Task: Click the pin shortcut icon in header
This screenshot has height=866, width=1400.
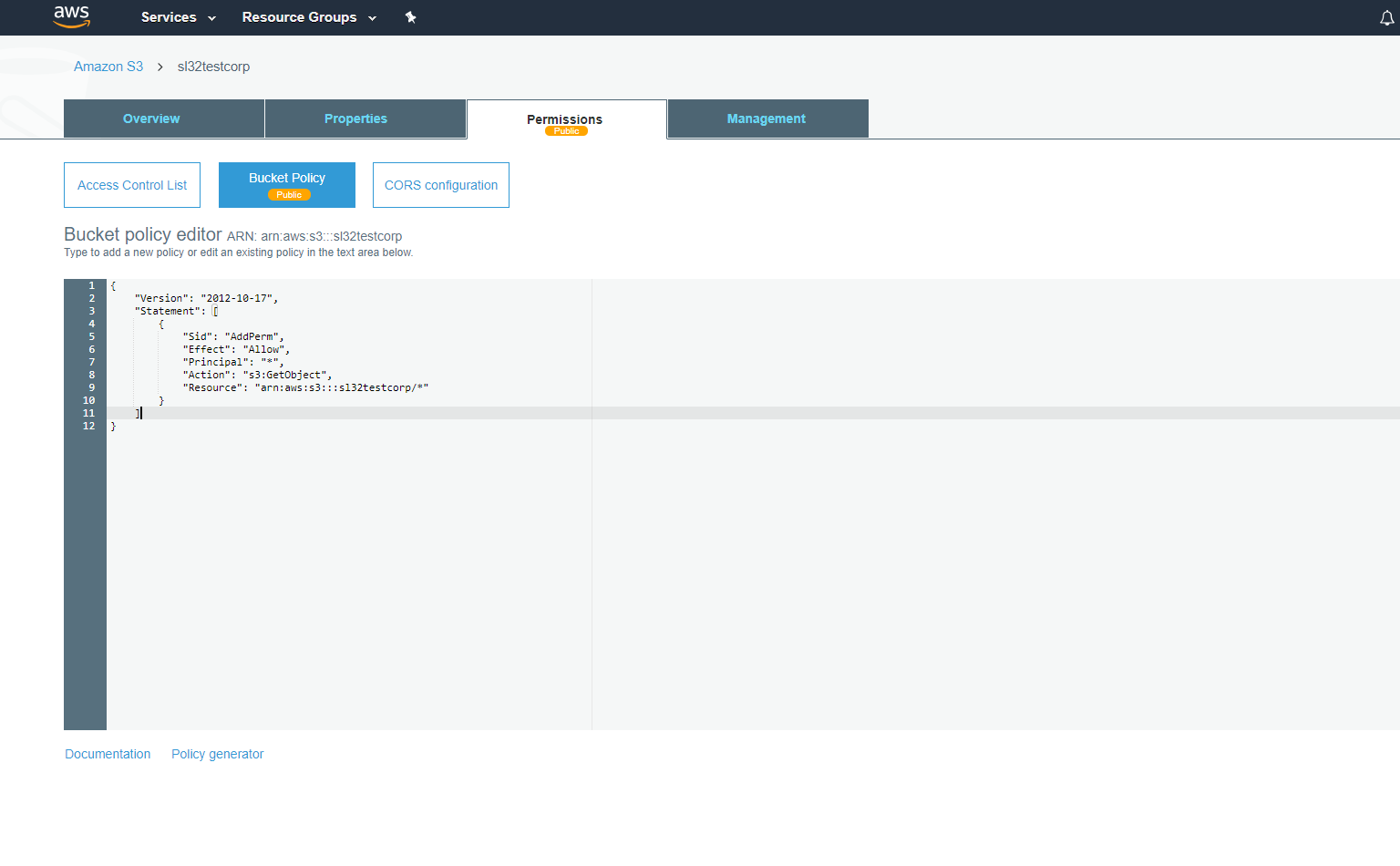Action: [411, 17]
